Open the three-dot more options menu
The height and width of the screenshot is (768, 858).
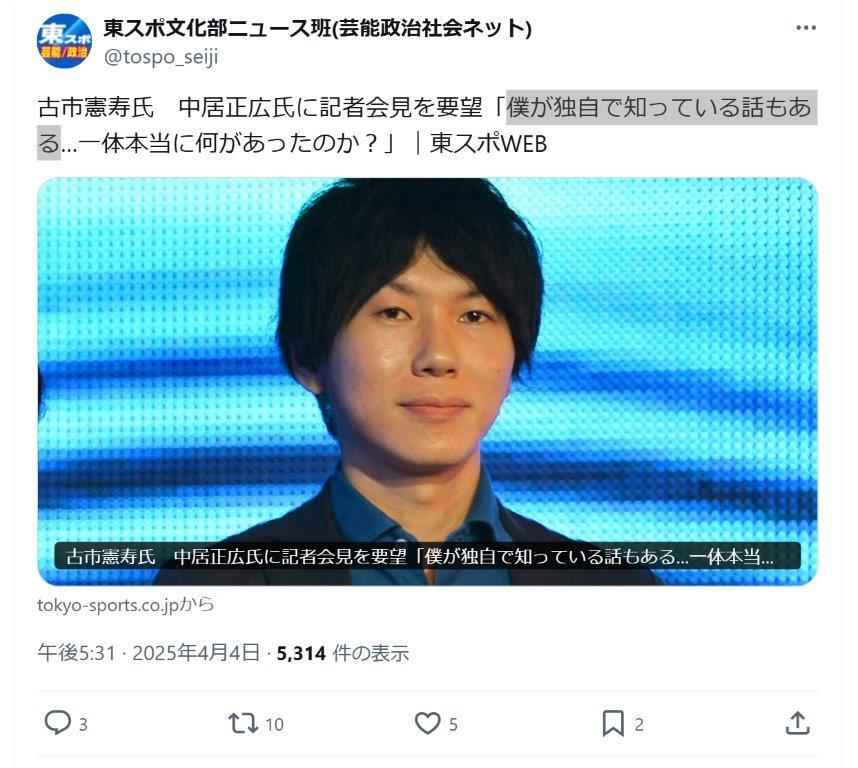[806, 28]
